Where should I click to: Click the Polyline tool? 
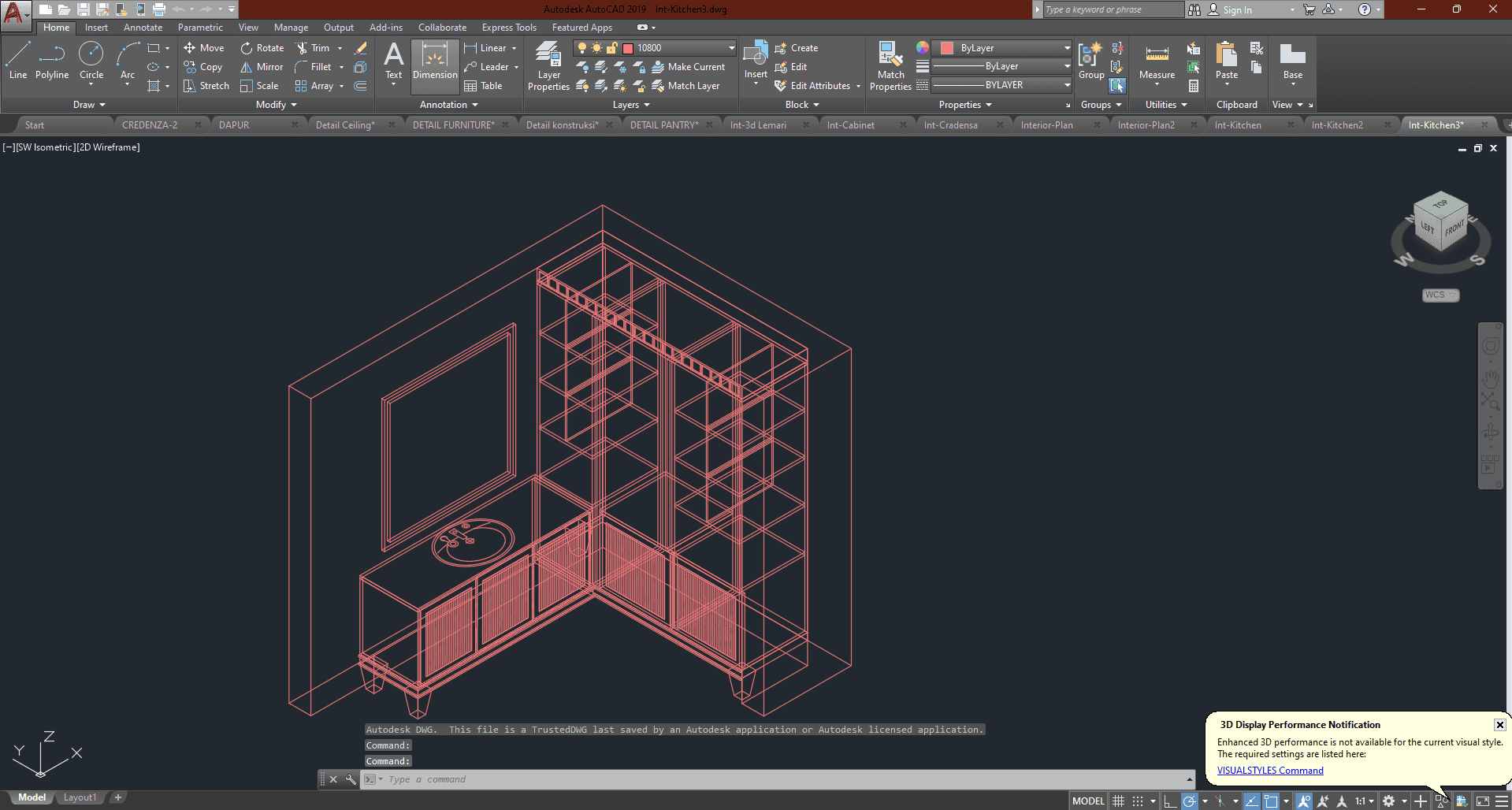52,61
